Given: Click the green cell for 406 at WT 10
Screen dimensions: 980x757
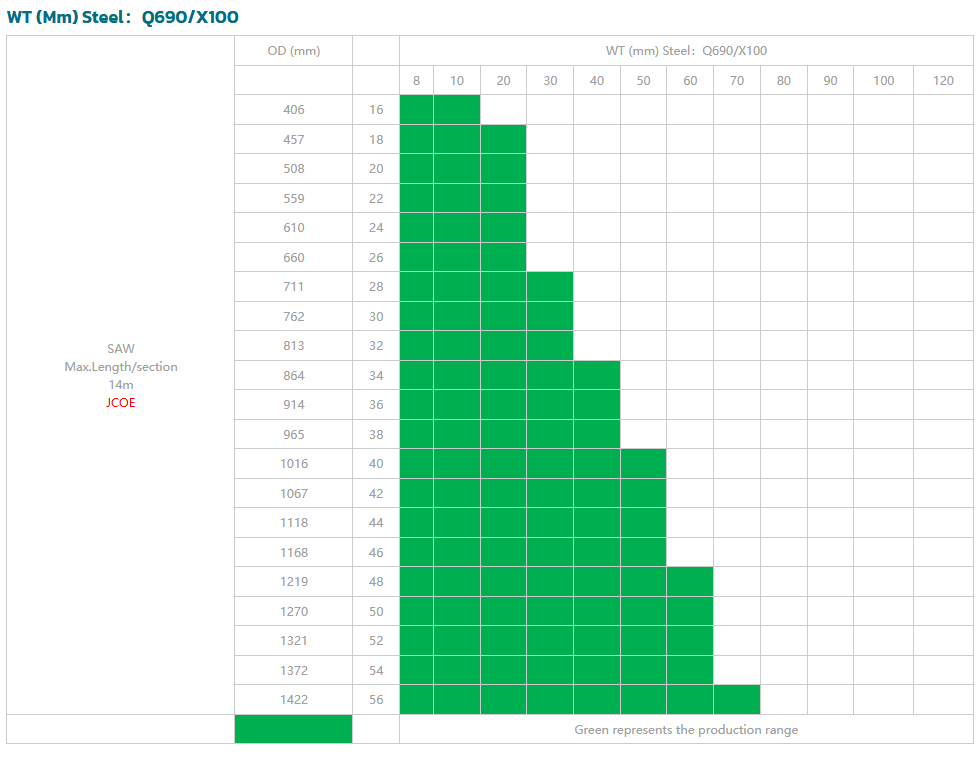Looking at the screenshot, I should pyautogui.click(x=456, y=110).
